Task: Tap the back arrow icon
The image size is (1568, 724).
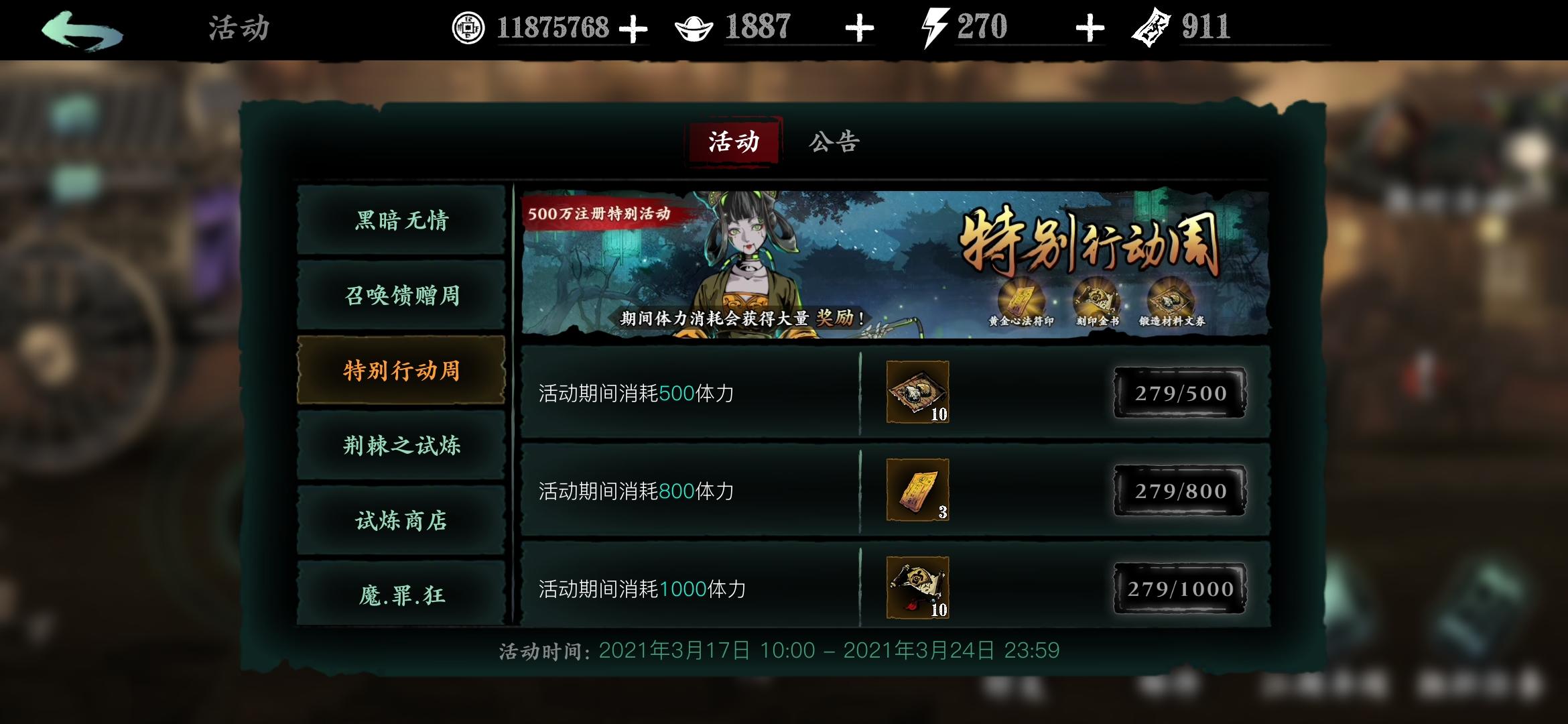Action: pyautogui.click(x=82, y=30)
